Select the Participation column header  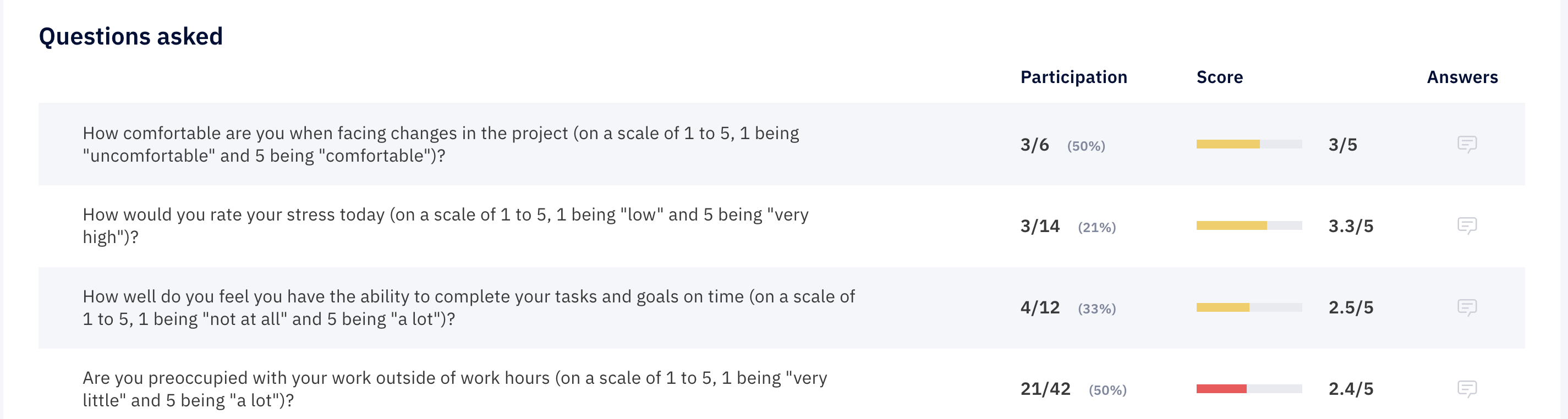coord(1074,77)
